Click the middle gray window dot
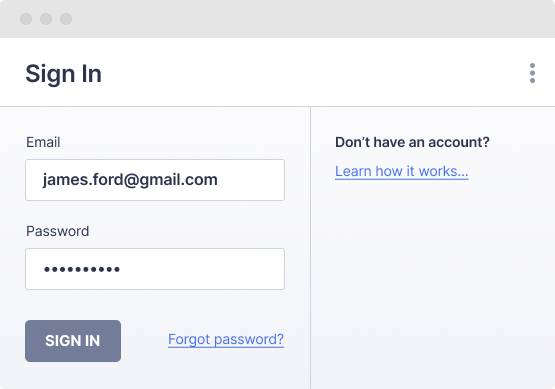This screenshot has width=555, height=389. [x=46, y=19]
